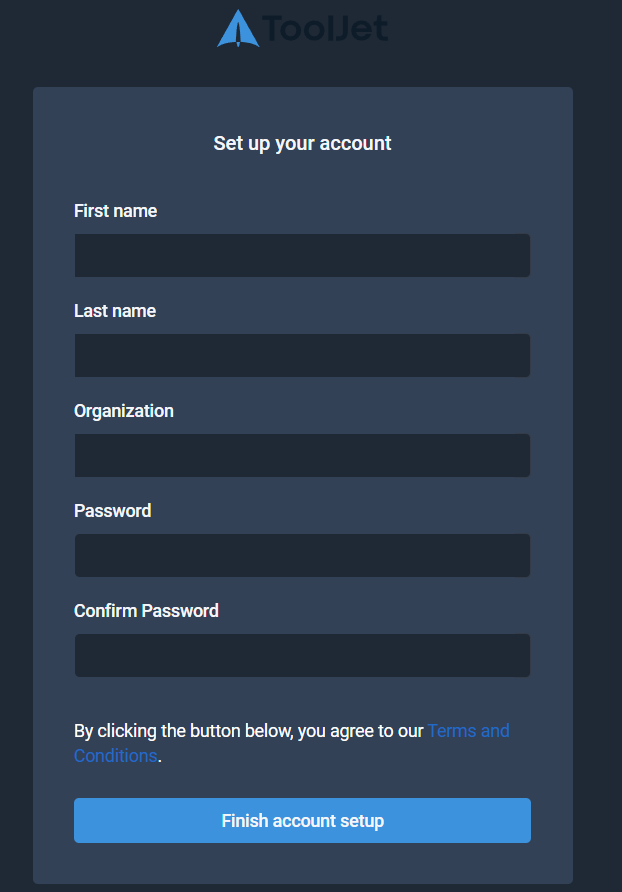Activate the Confirm Password field
Screen dimensions: 622x892
[302, 655]
